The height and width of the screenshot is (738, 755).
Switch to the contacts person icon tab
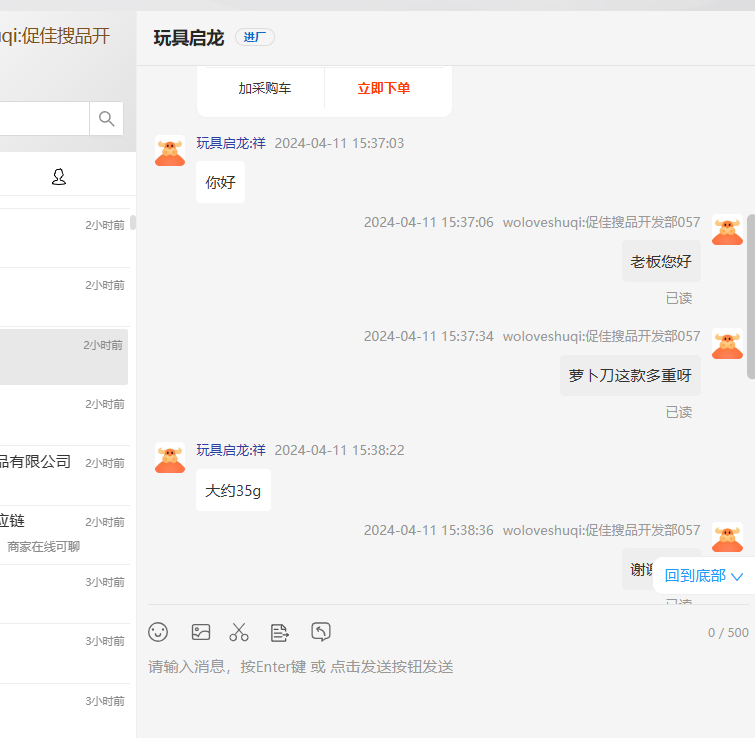pos(59,177)
